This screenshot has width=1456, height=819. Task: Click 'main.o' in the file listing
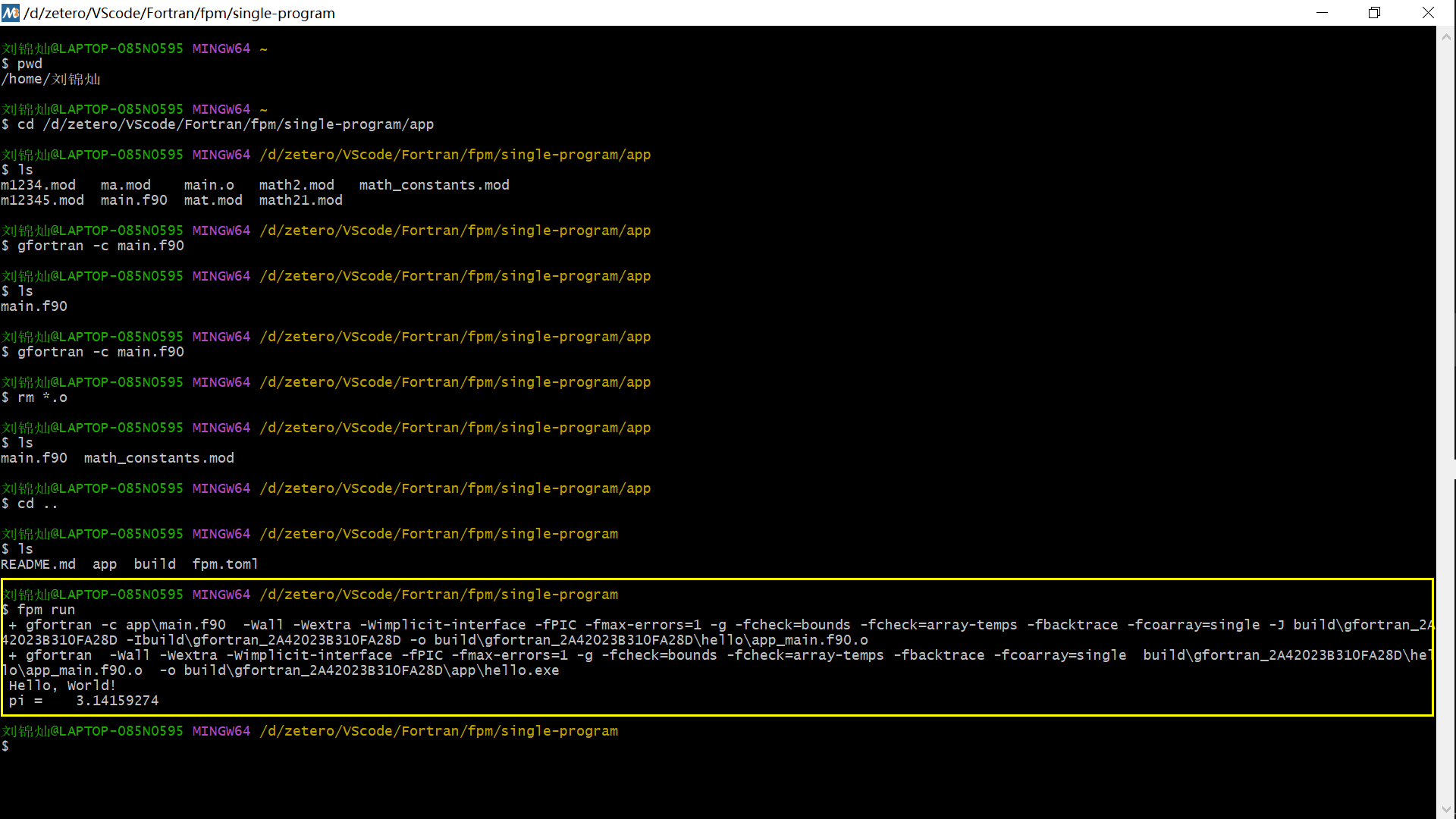click(x=209, y=185)
